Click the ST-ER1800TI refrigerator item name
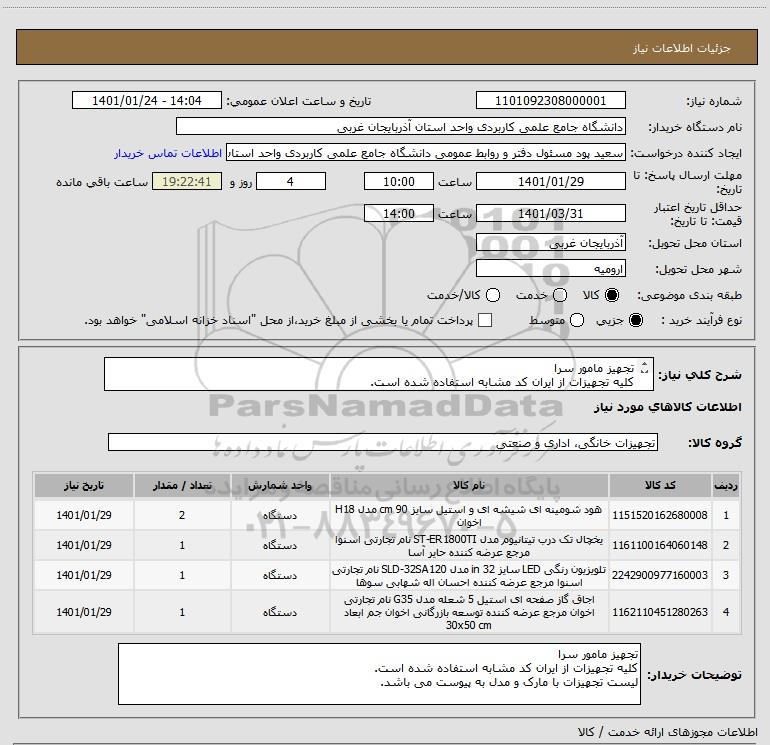 coord(469,545)
